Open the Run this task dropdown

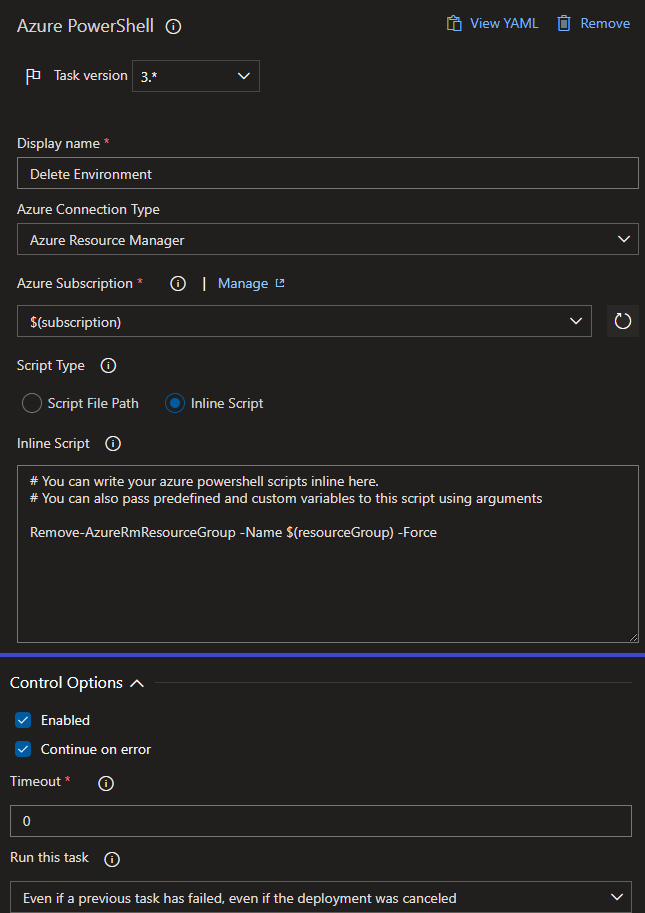point(321,897)
